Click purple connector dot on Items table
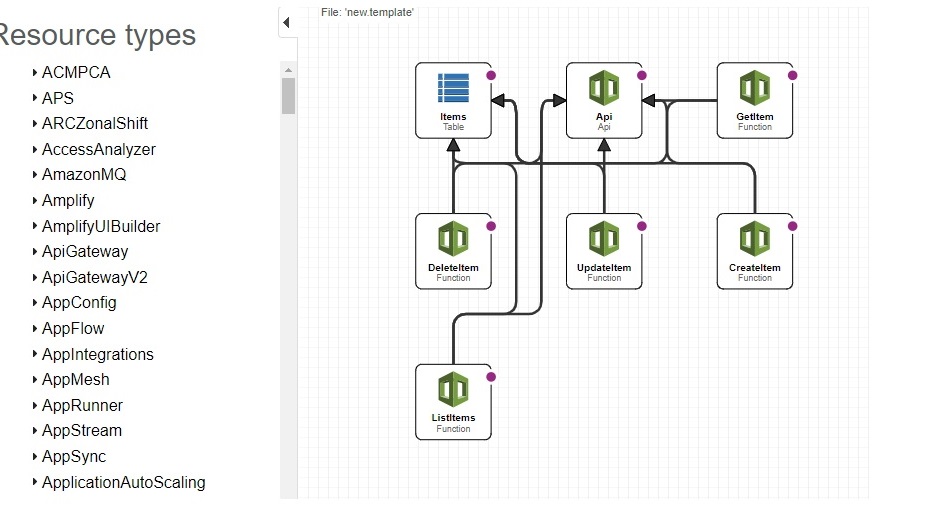The width and height of the screenshot is (944, 524). coord(491,75)
